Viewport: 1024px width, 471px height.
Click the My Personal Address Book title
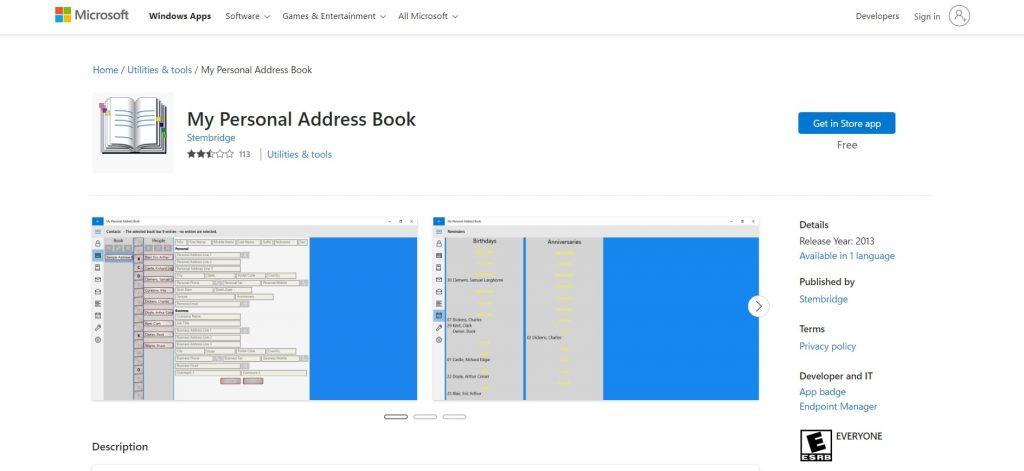point(301,119)
